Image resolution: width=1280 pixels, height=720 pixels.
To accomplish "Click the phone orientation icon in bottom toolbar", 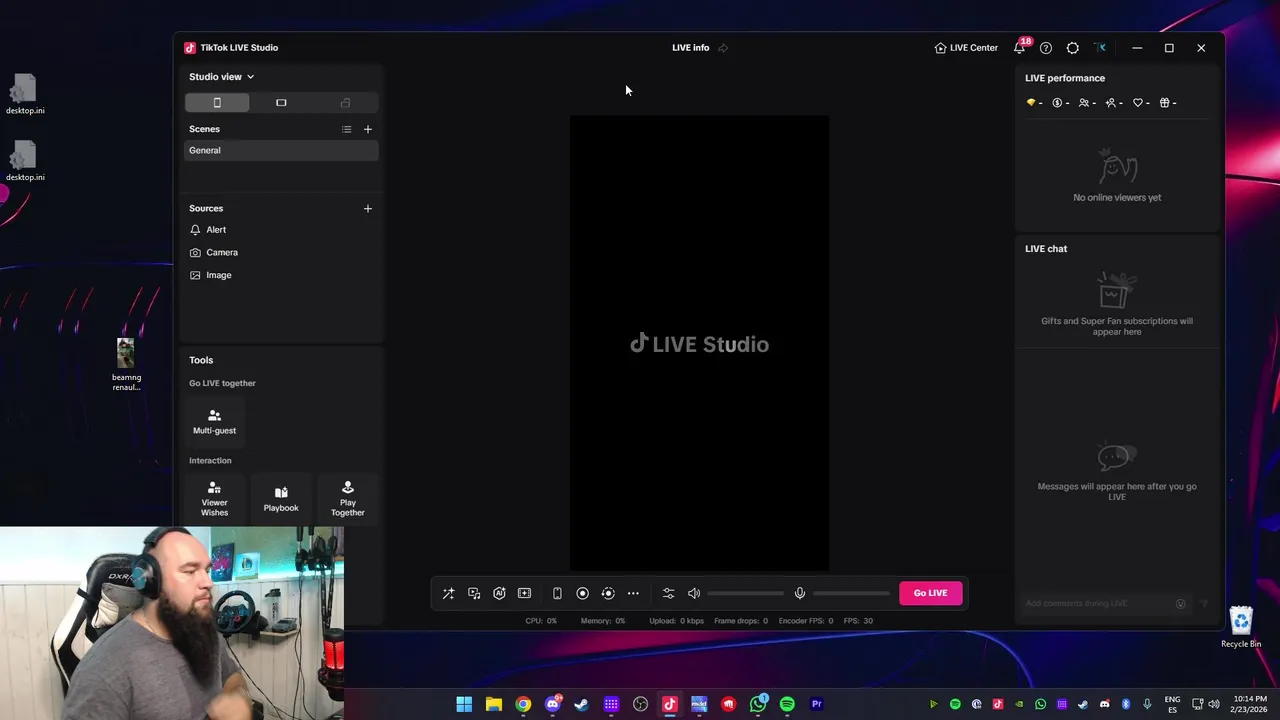I will click(557, 593).
